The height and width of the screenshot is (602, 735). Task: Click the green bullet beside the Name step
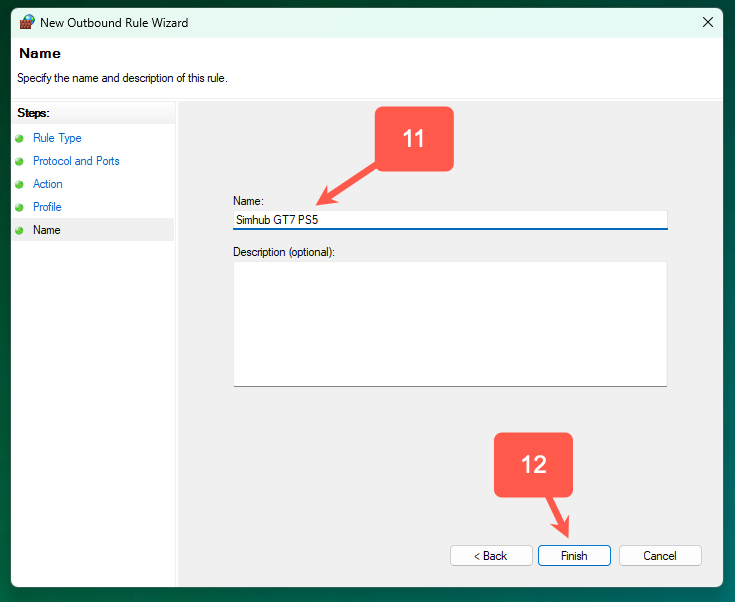tap(19, 230)
